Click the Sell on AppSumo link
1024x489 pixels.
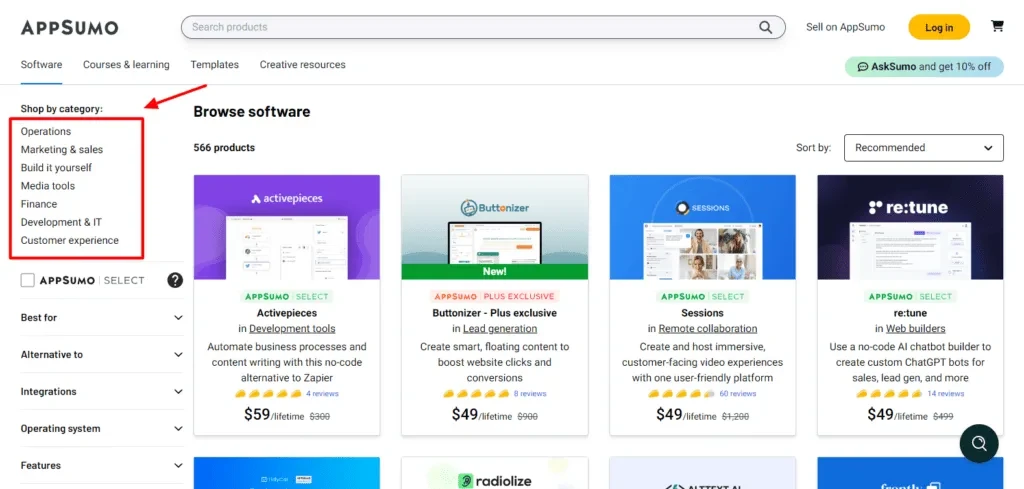[846, 27]
